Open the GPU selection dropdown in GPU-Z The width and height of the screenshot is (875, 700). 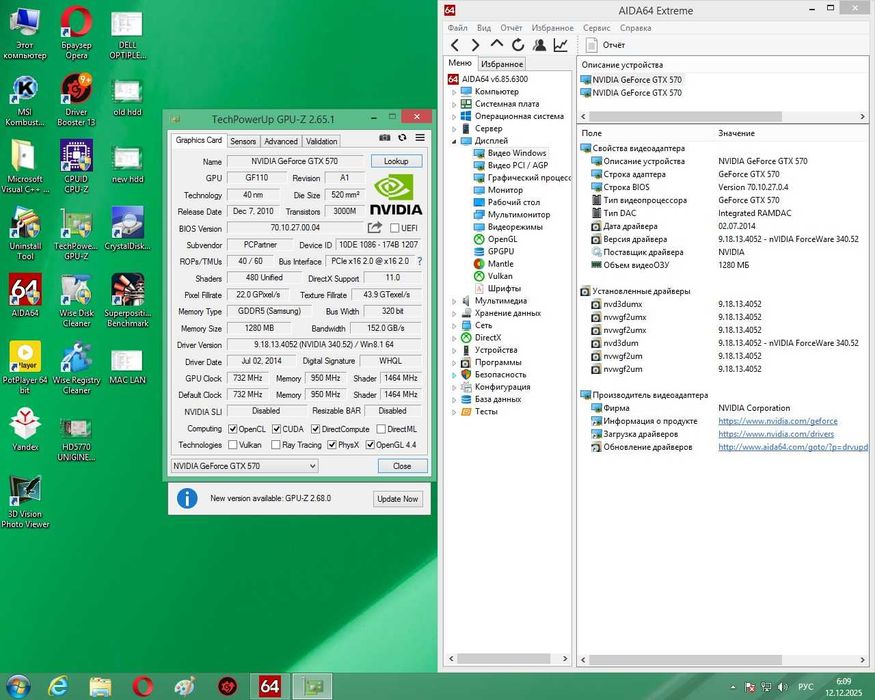point(244,466)
